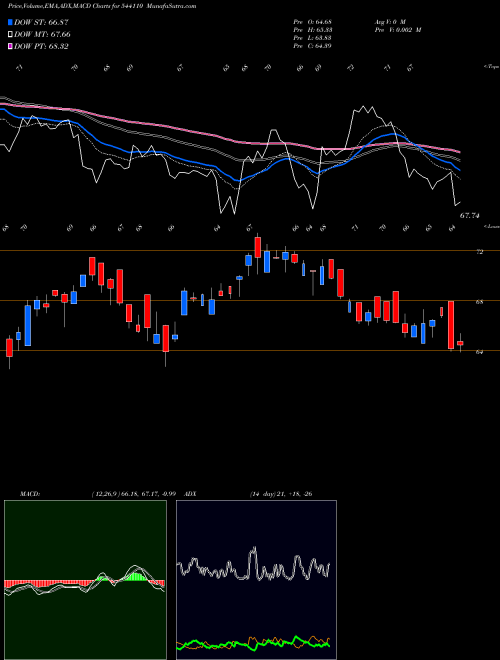Click MACD values (12,26,9) 66.18, 67.17, -0.99

click(136, 494)
